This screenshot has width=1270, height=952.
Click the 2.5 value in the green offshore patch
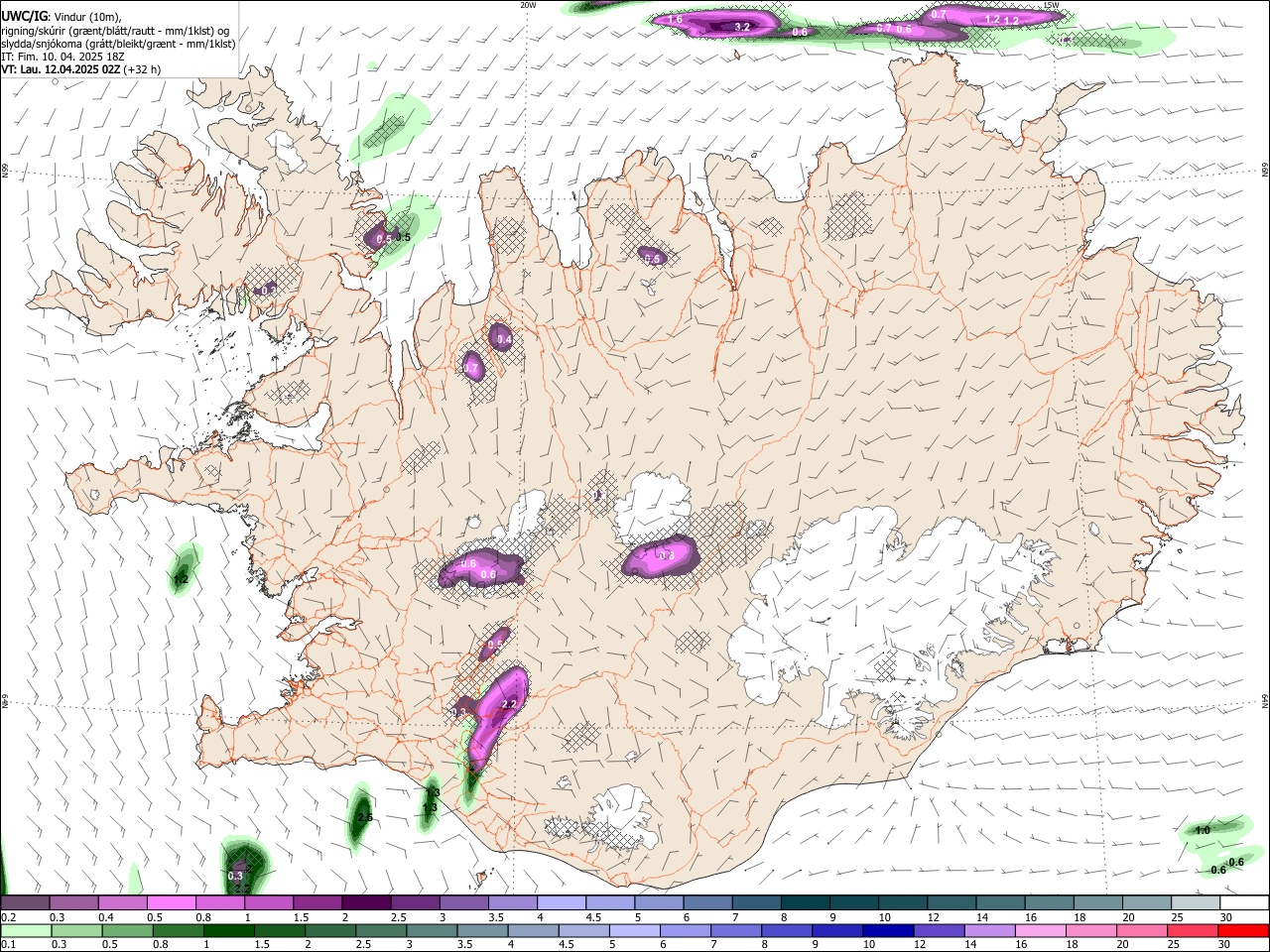[x=365, y=817]
